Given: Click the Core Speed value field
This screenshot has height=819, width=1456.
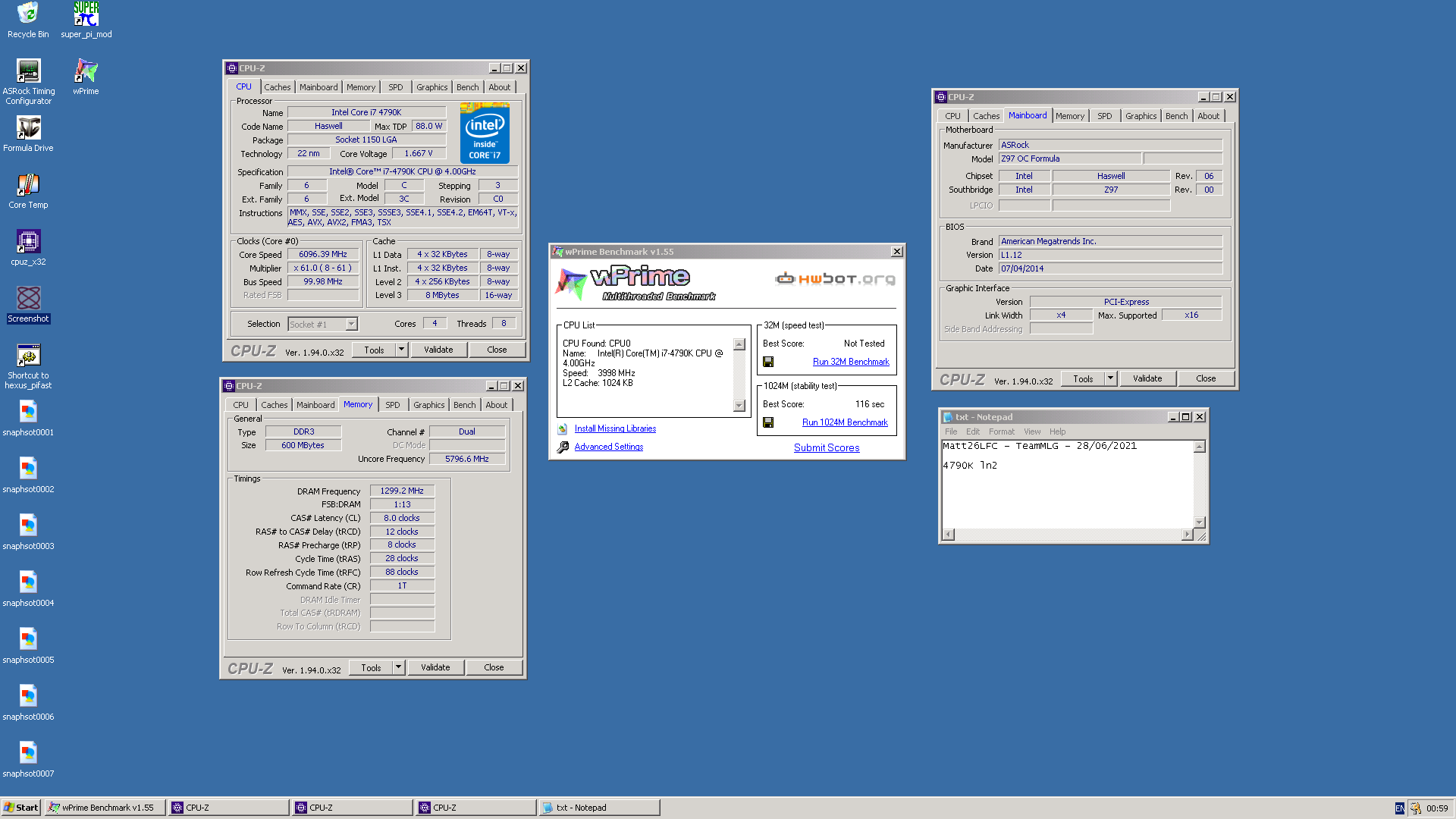Looking at the screenshot, I should (323, 255).
